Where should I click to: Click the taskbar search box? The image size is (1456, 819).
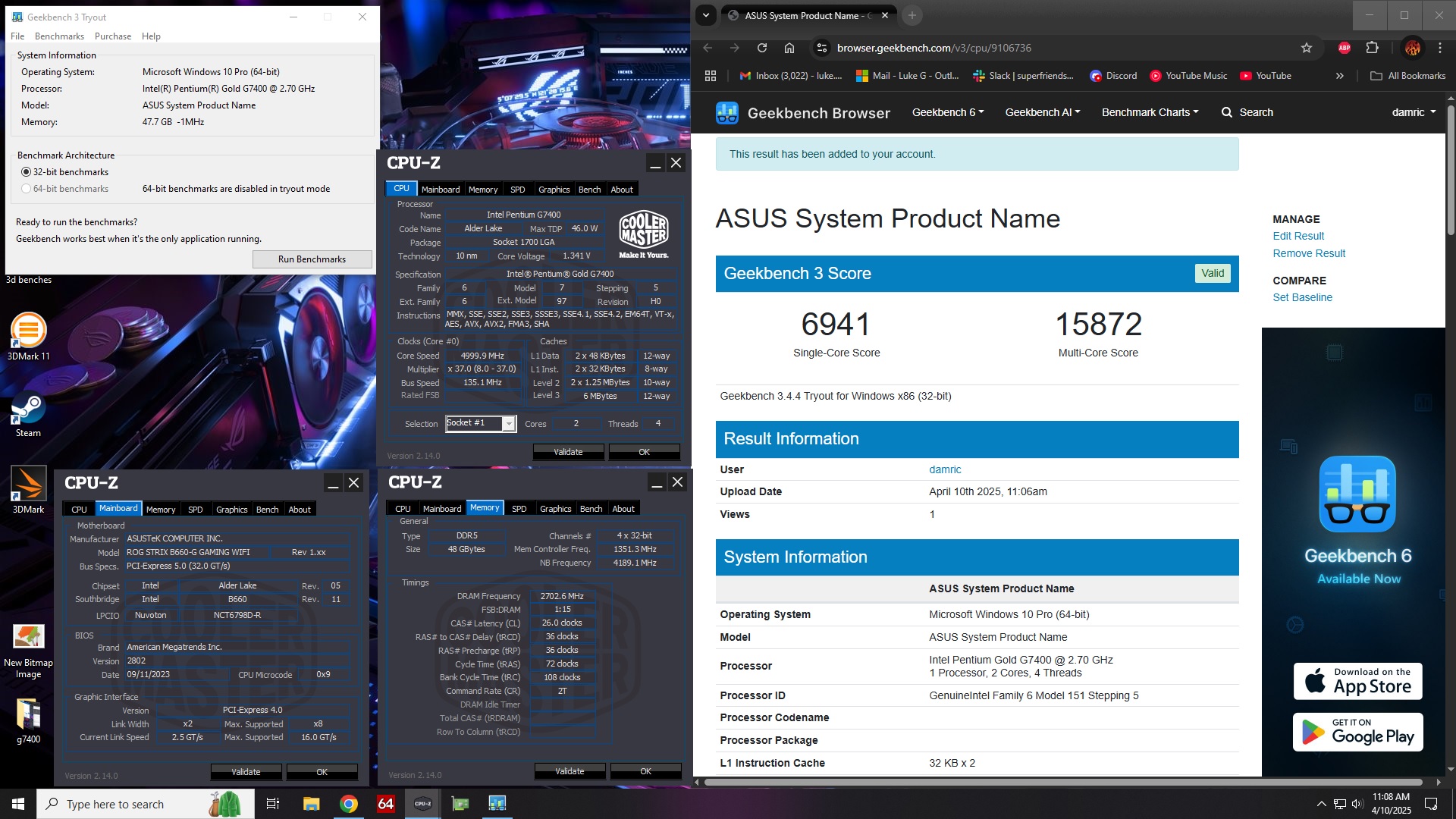click(x=146, y=804)
